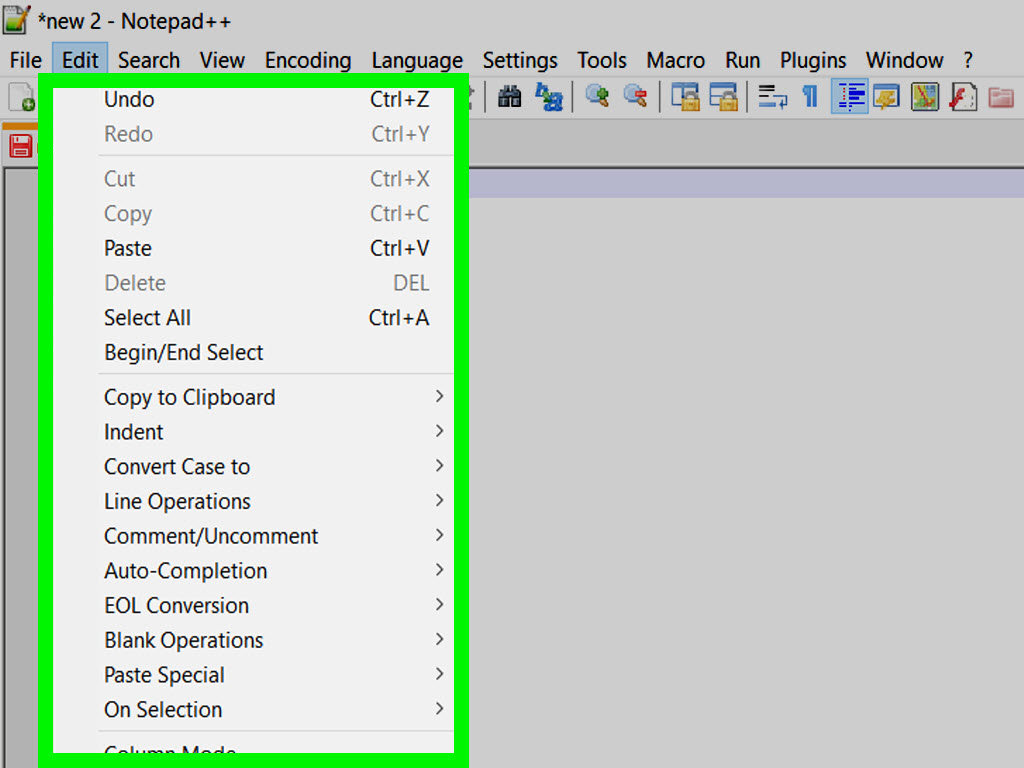Image resolution: width=1024 pixels, height=768 pixels.
Task: Open the Document Map panel icon
Action: (x=925, y=97)
